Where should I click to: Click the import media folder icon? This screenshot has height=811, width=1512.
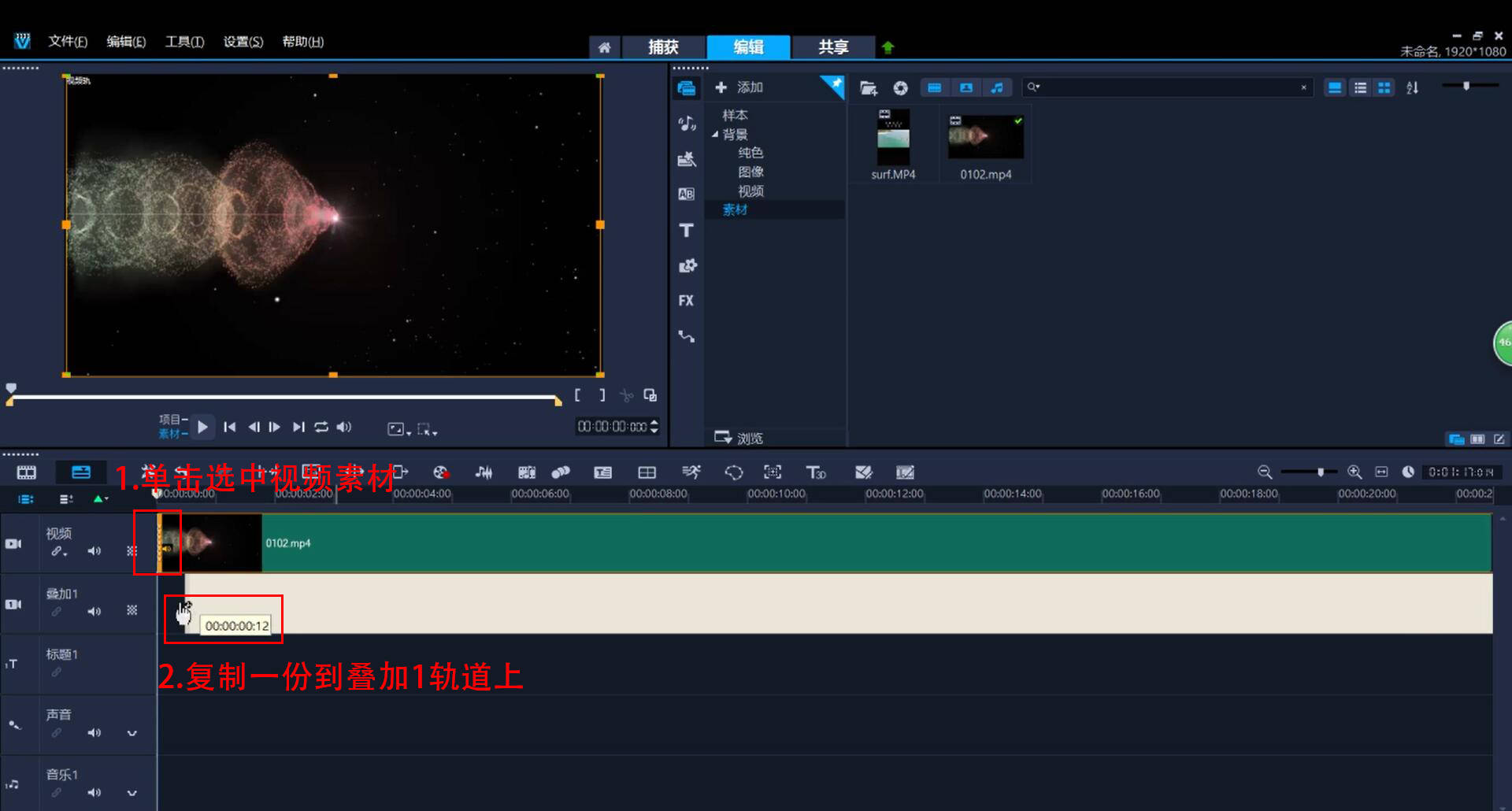(x=868, y=87)
